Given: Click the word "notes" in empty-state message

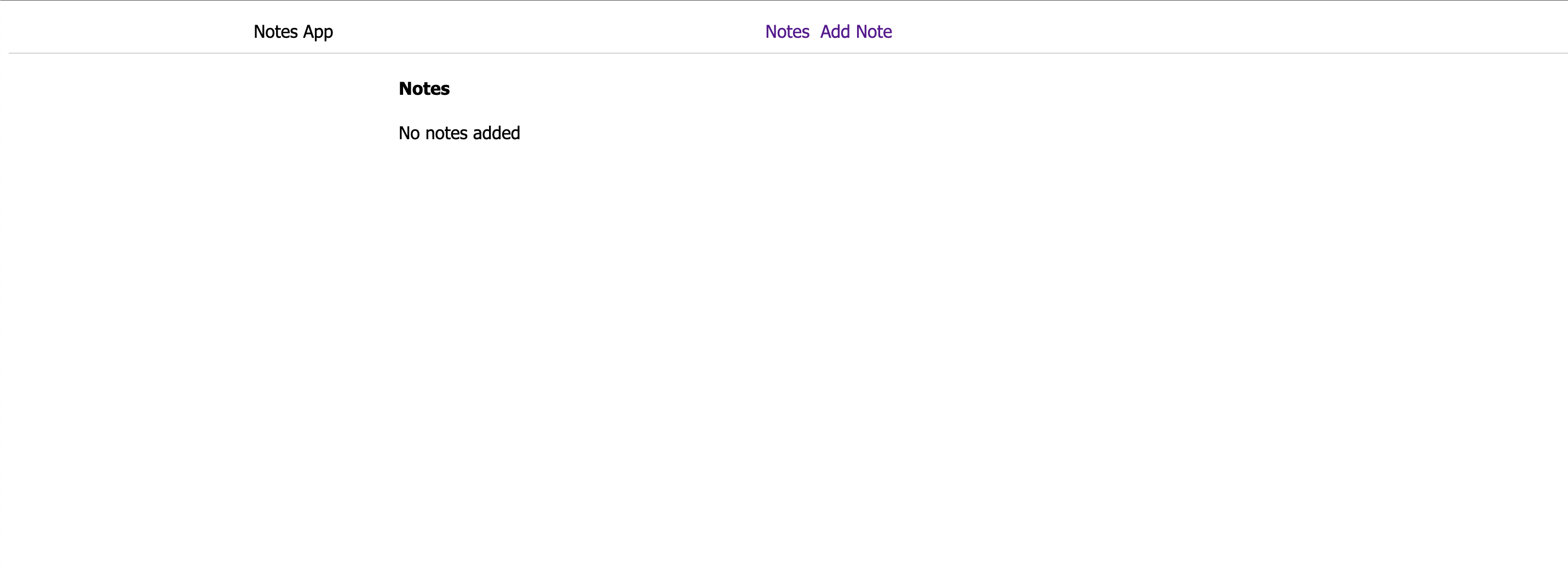Looking at the screenshot, I should (446, 133).
